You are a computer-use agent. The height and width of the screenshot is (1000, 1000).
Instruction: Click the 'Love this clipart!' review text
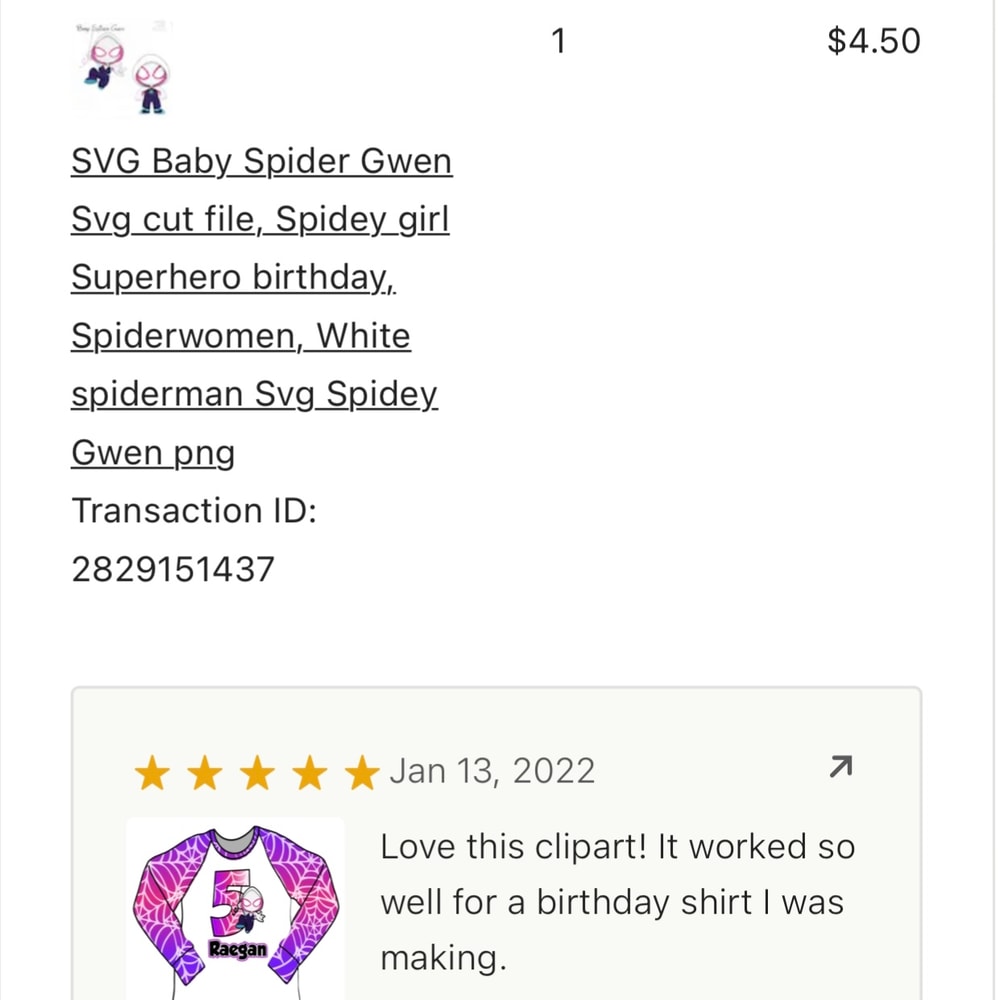pos(616,847)
